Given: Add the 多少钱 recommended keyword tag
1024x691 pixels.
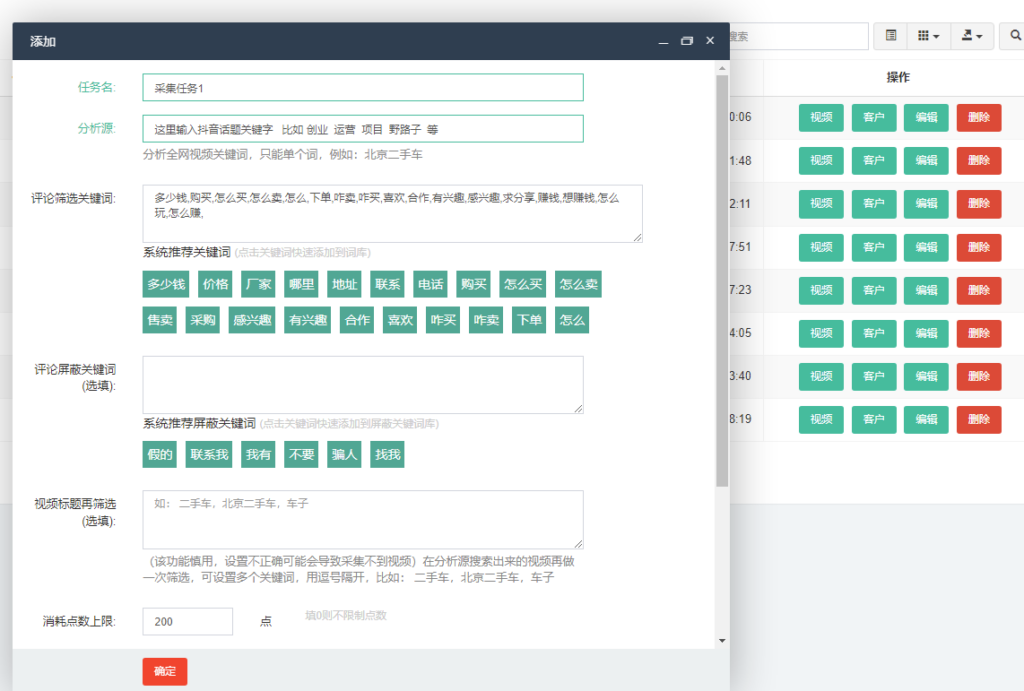Looking at the screenshot, I should click(x=166, y=284).
